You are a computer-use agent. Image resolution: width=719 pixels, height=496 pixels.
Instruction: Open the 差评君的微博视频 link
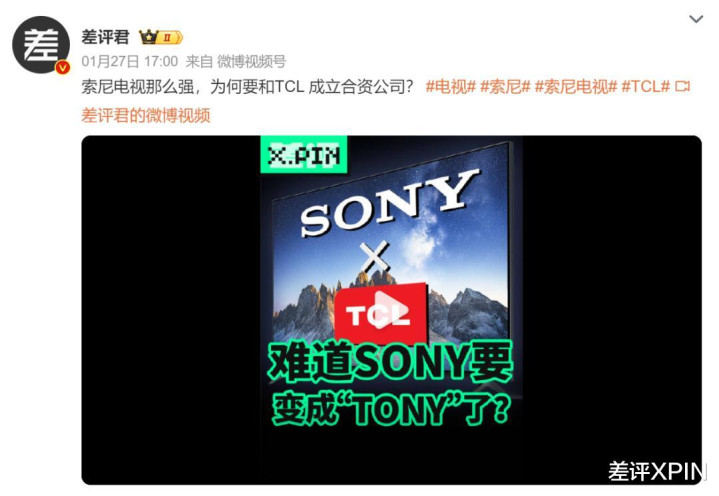(x=146, y=115)
